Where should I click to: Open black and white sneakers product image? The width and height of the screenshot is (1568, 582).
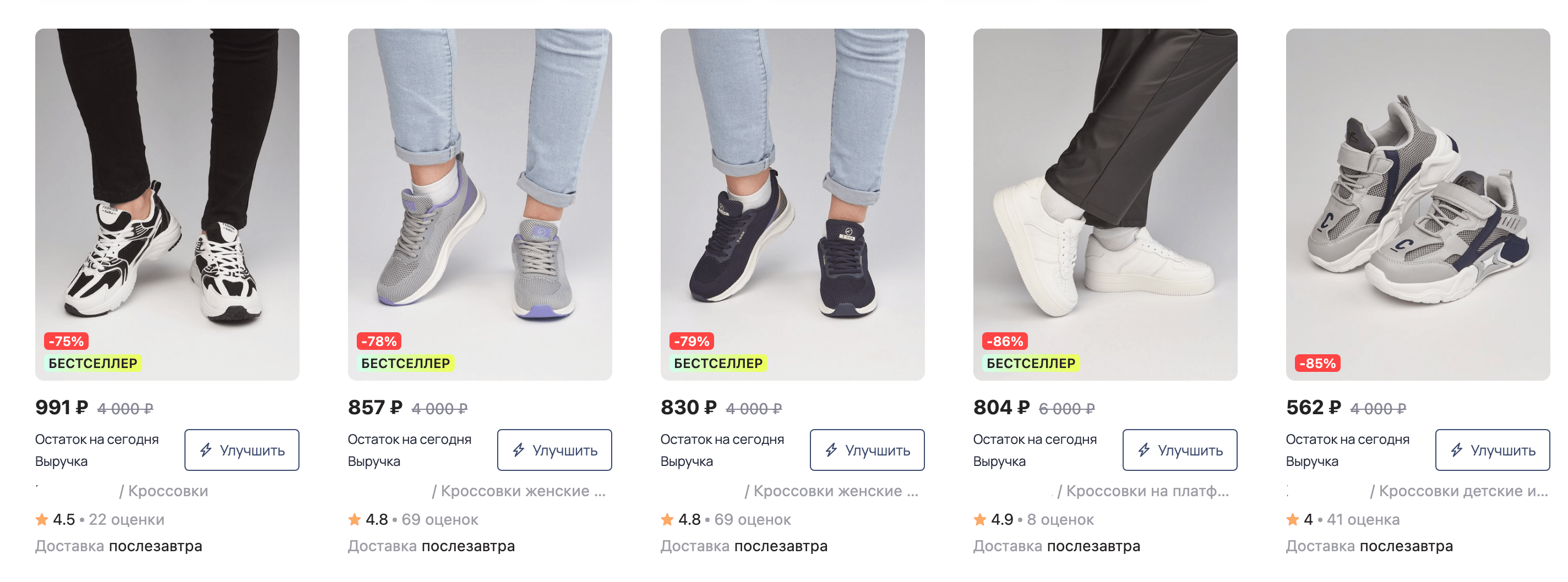point(167,183)
